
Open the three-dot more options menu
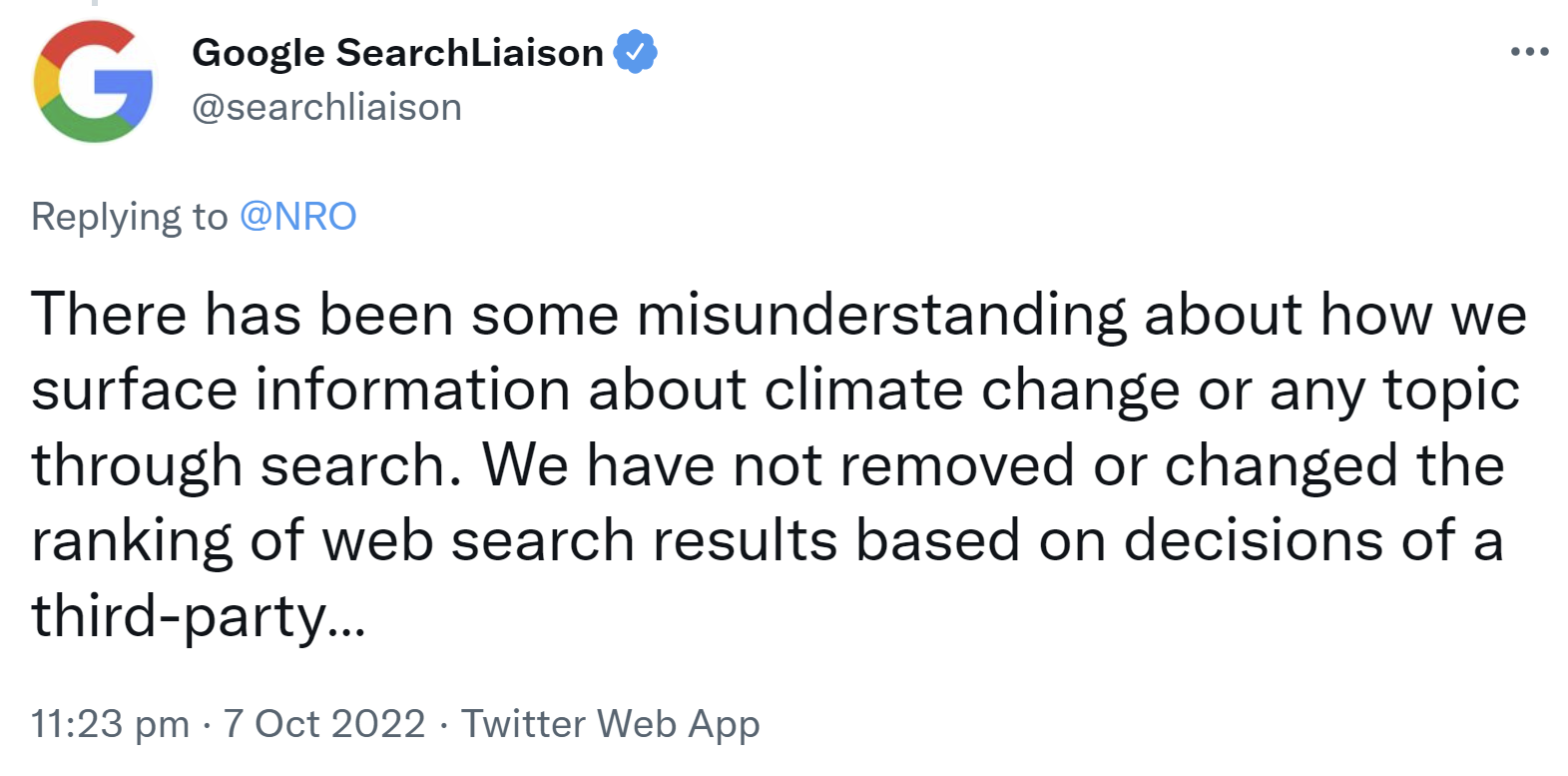pos(1528,52)
